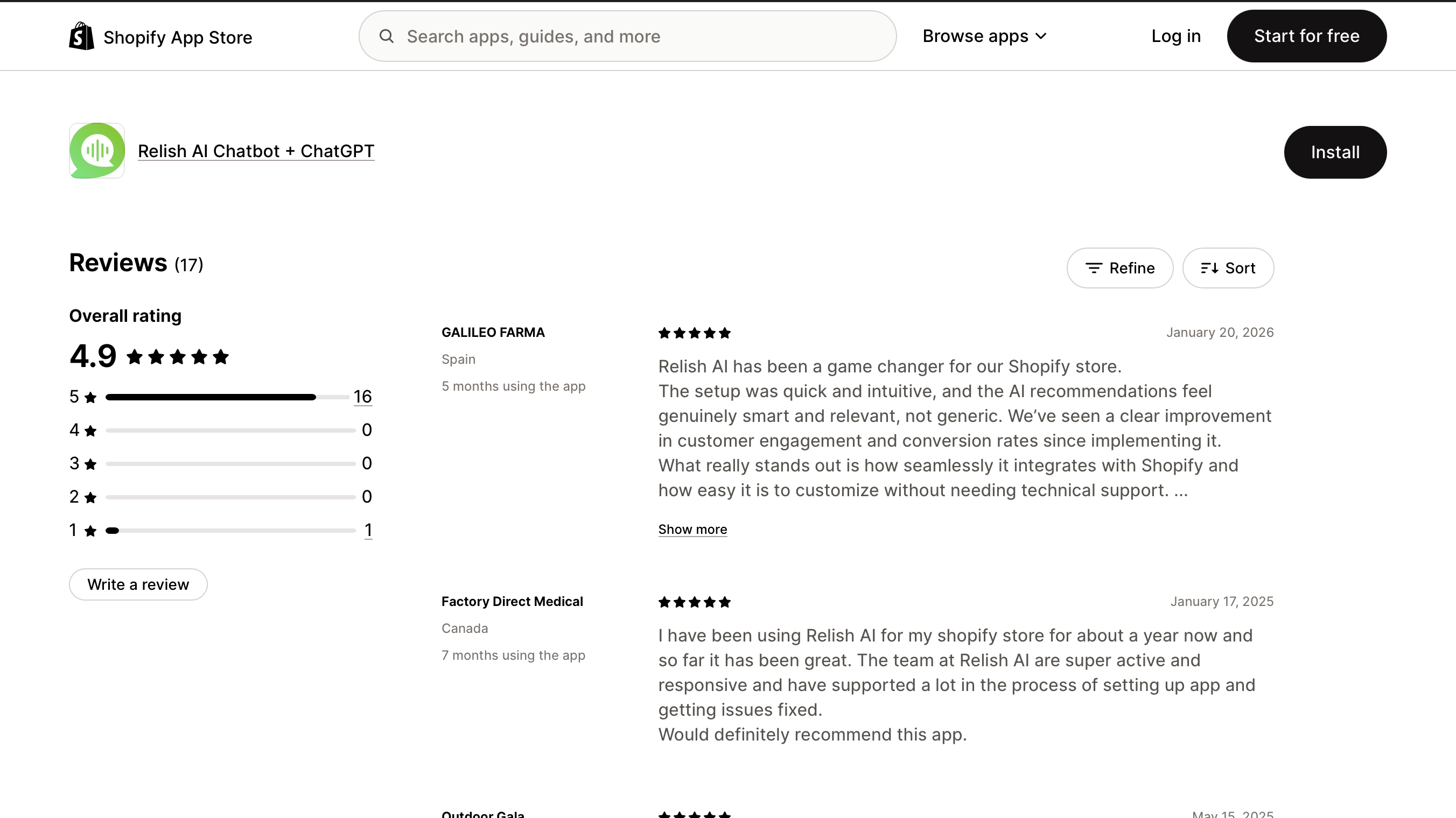Filter by 5-star reviews count 16
The image size is (1456, 818).
(x=362, y=397)
